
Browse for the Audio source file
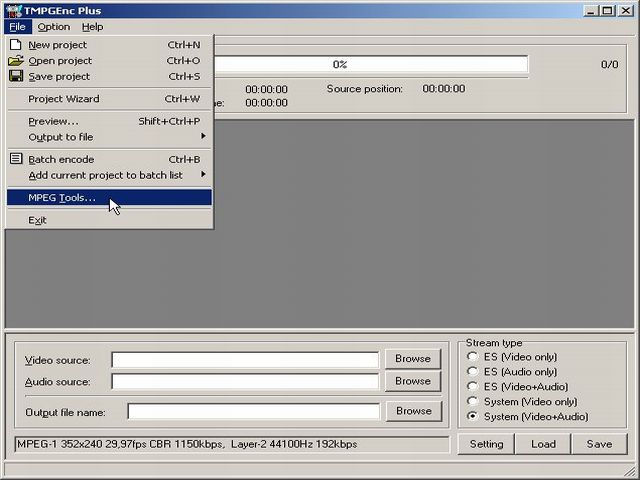click(x=413, y=381)
